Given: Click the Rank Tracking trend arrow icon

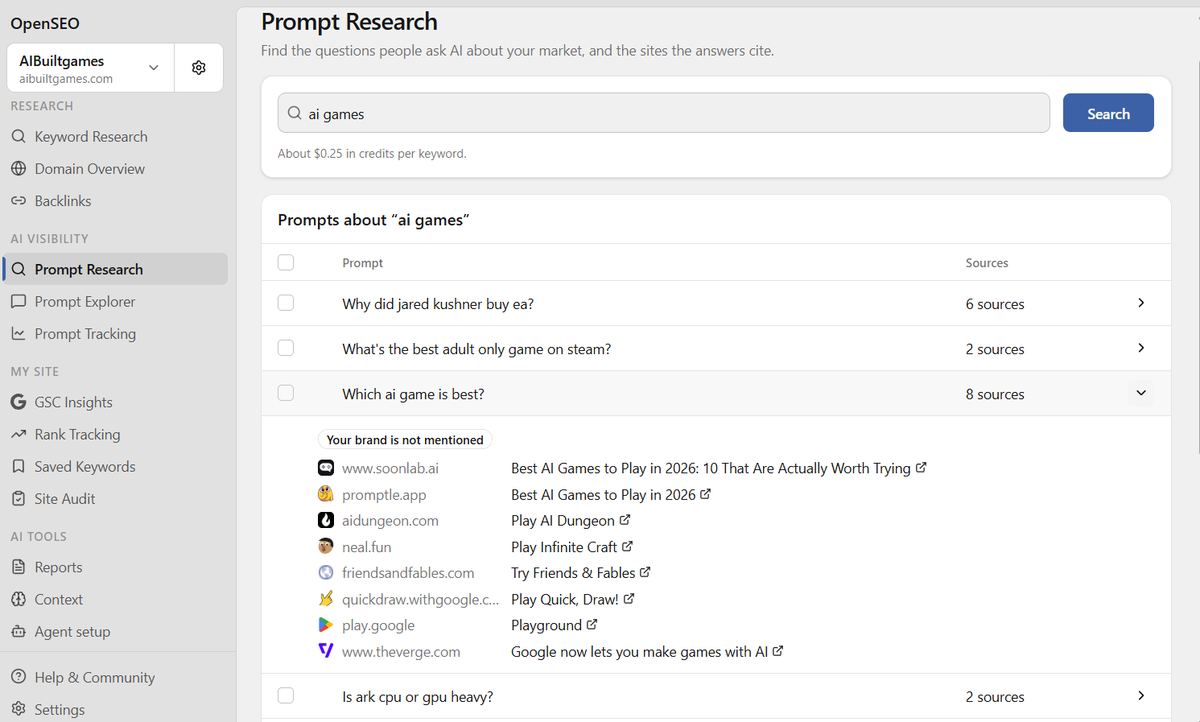Looking at the screenshot, I should (18, 435).
